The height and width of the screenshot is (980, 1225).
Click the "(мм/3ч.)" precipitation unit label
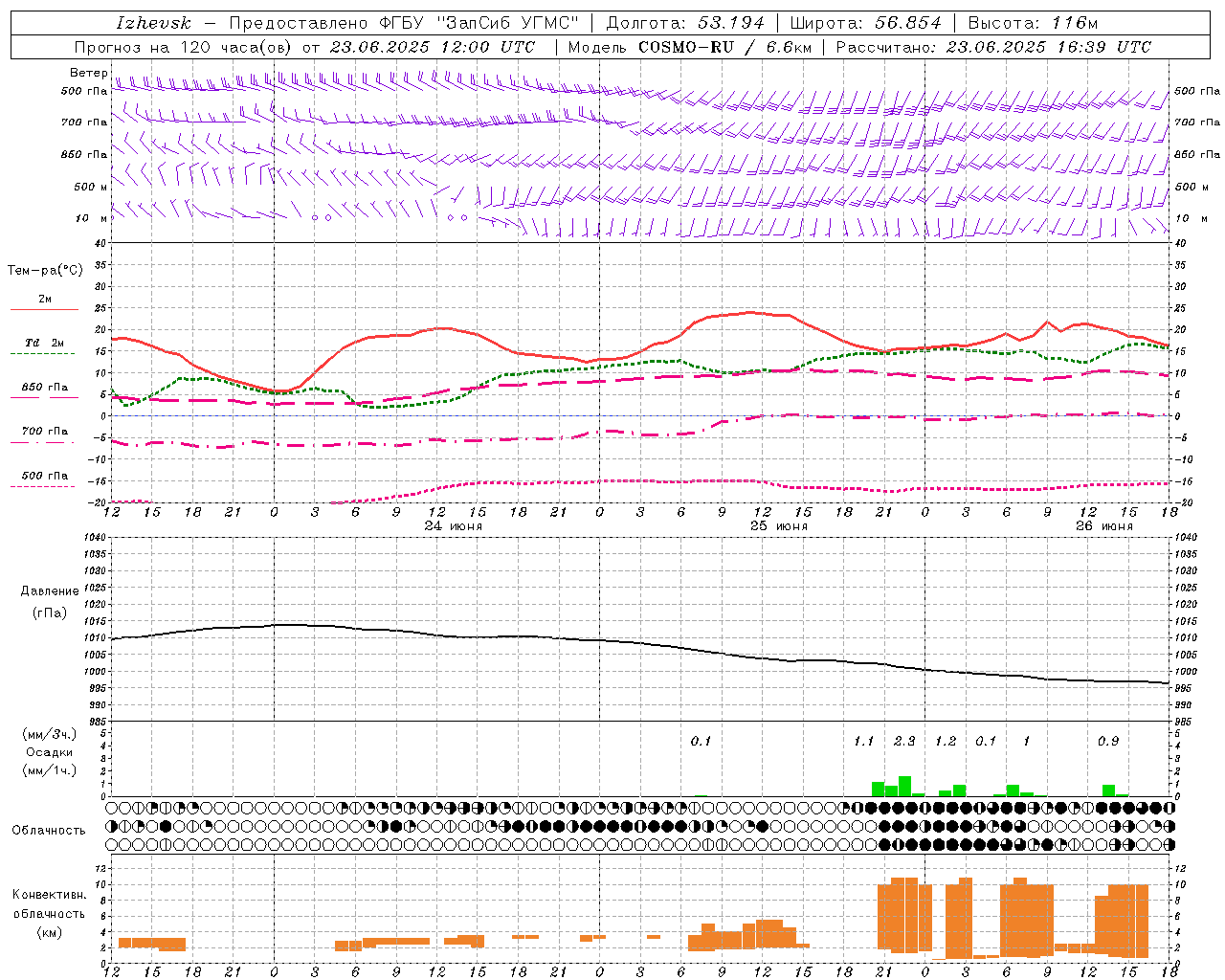[50, 734]
